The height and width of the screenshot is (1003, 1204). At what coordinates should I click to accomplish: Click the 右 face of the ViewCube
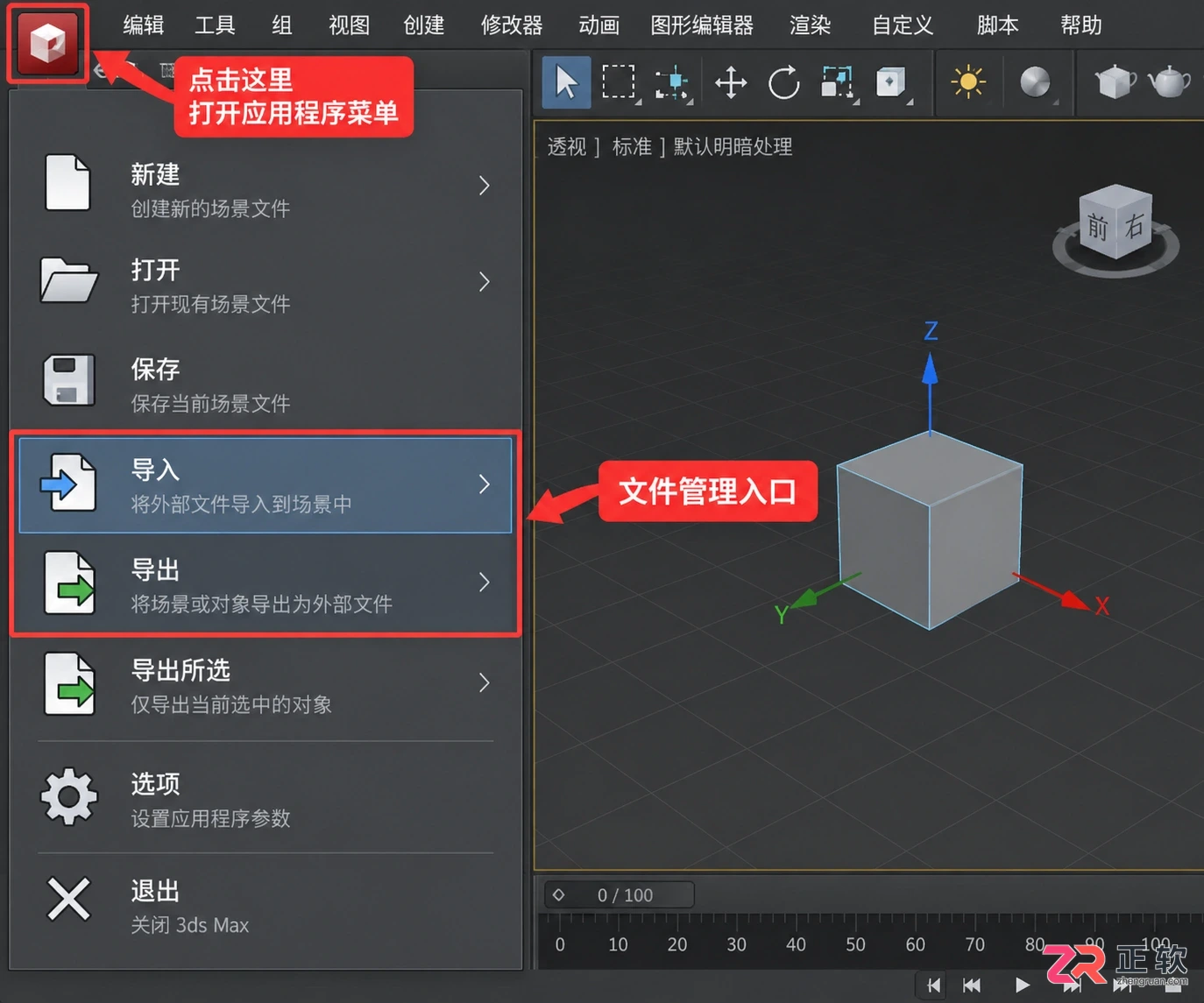1134,225
